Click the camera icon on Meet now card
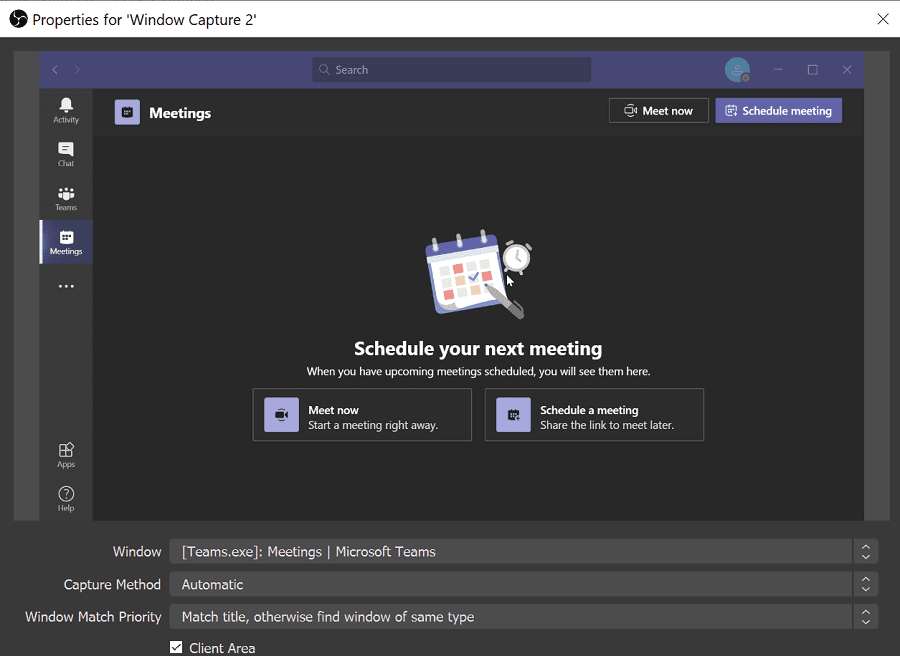 click(x=281, y=415)
